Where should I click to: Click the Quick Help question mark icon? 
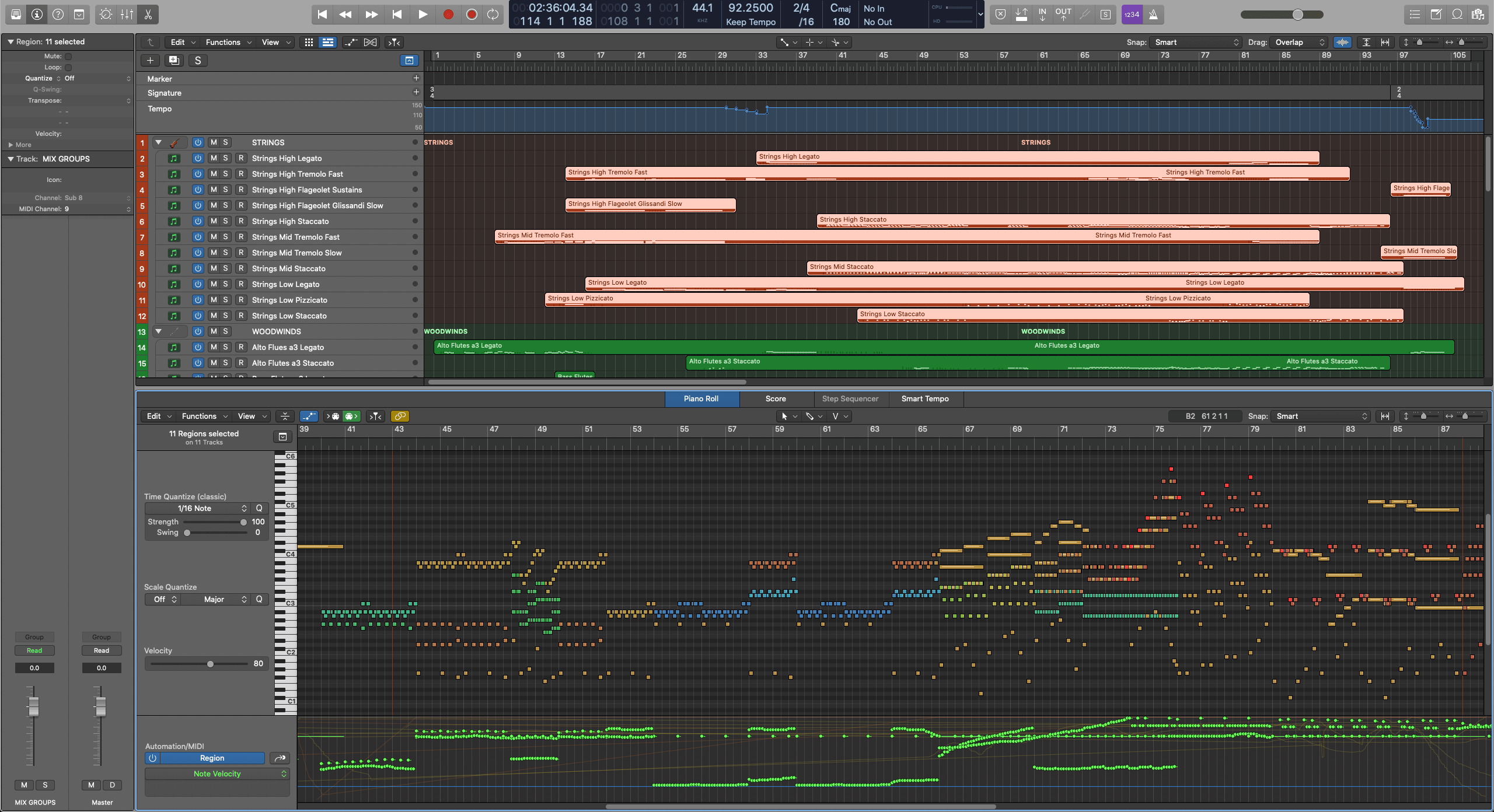click(x=57, y=15)
